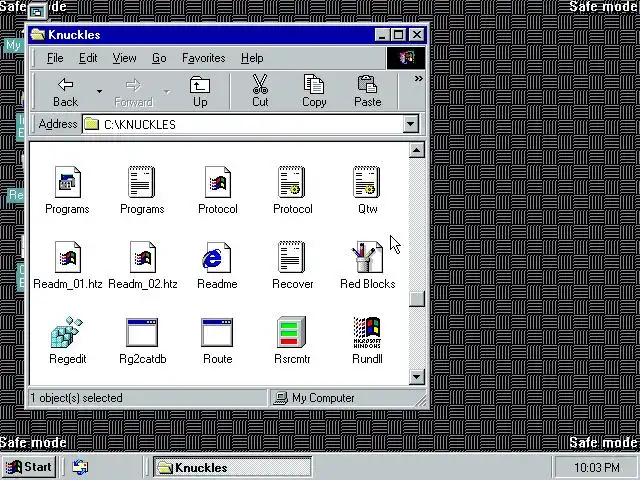Click the small icon above Knuckles window
Viewport: 640px width, 480px height.
coord(37,12)
